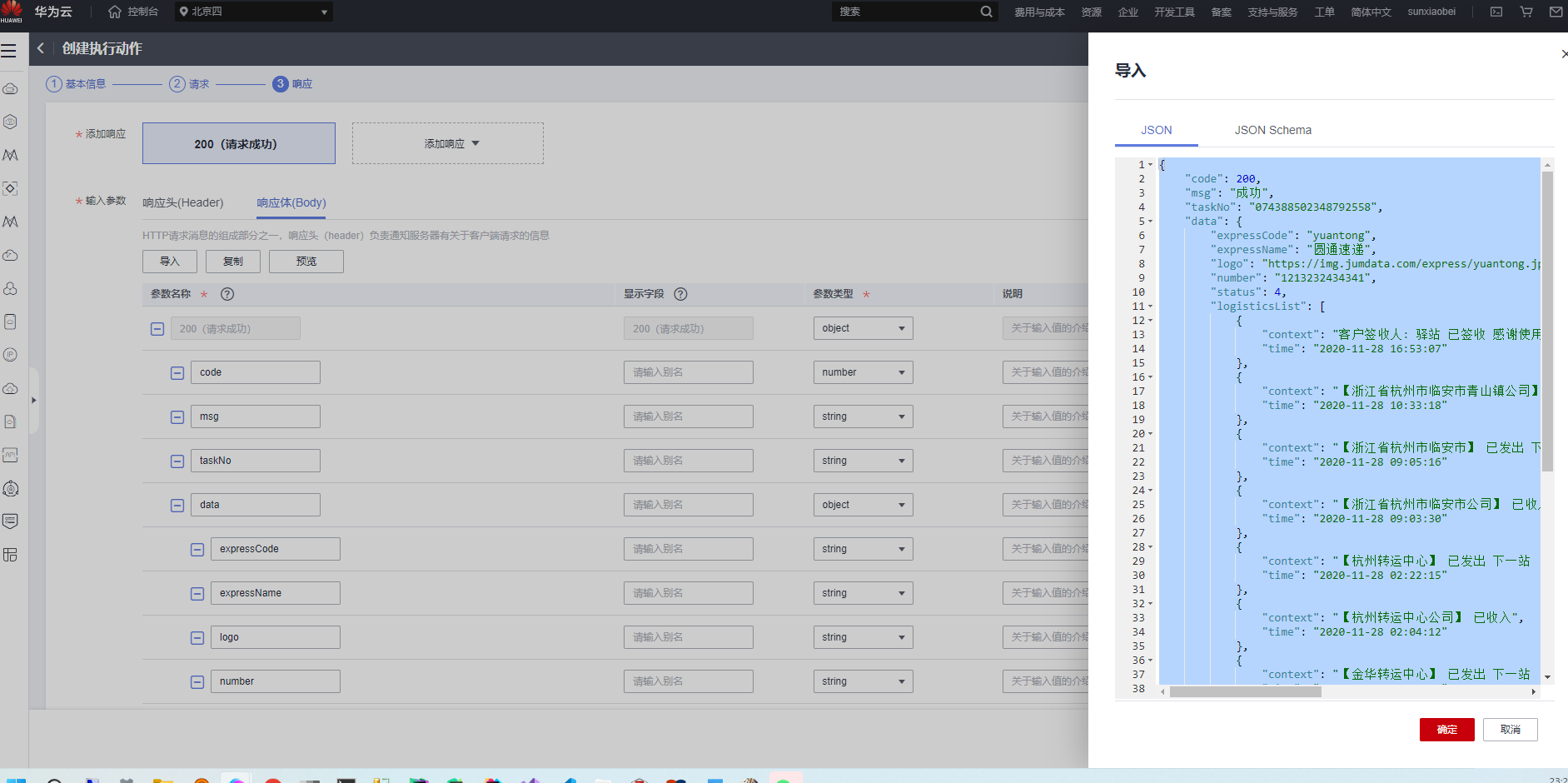
Task: Open the hamburger service list menu
Action: [x=9, y=50]
